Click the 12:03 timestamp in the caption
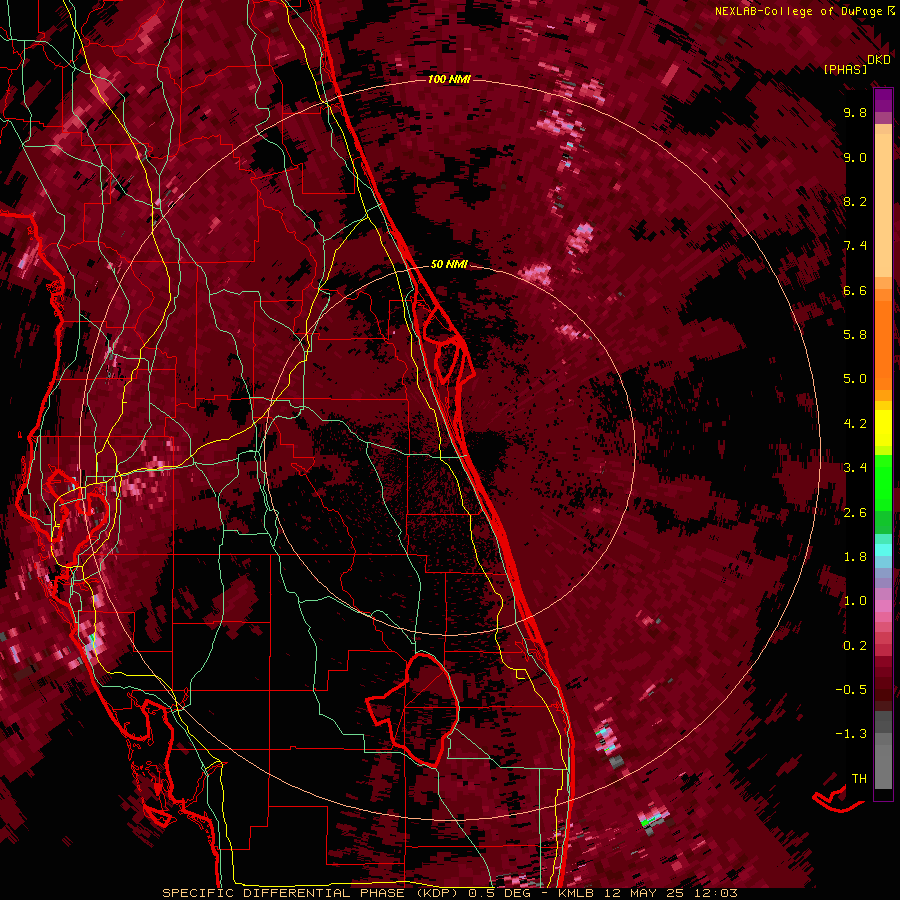900x900 pixels. (717, 893)
